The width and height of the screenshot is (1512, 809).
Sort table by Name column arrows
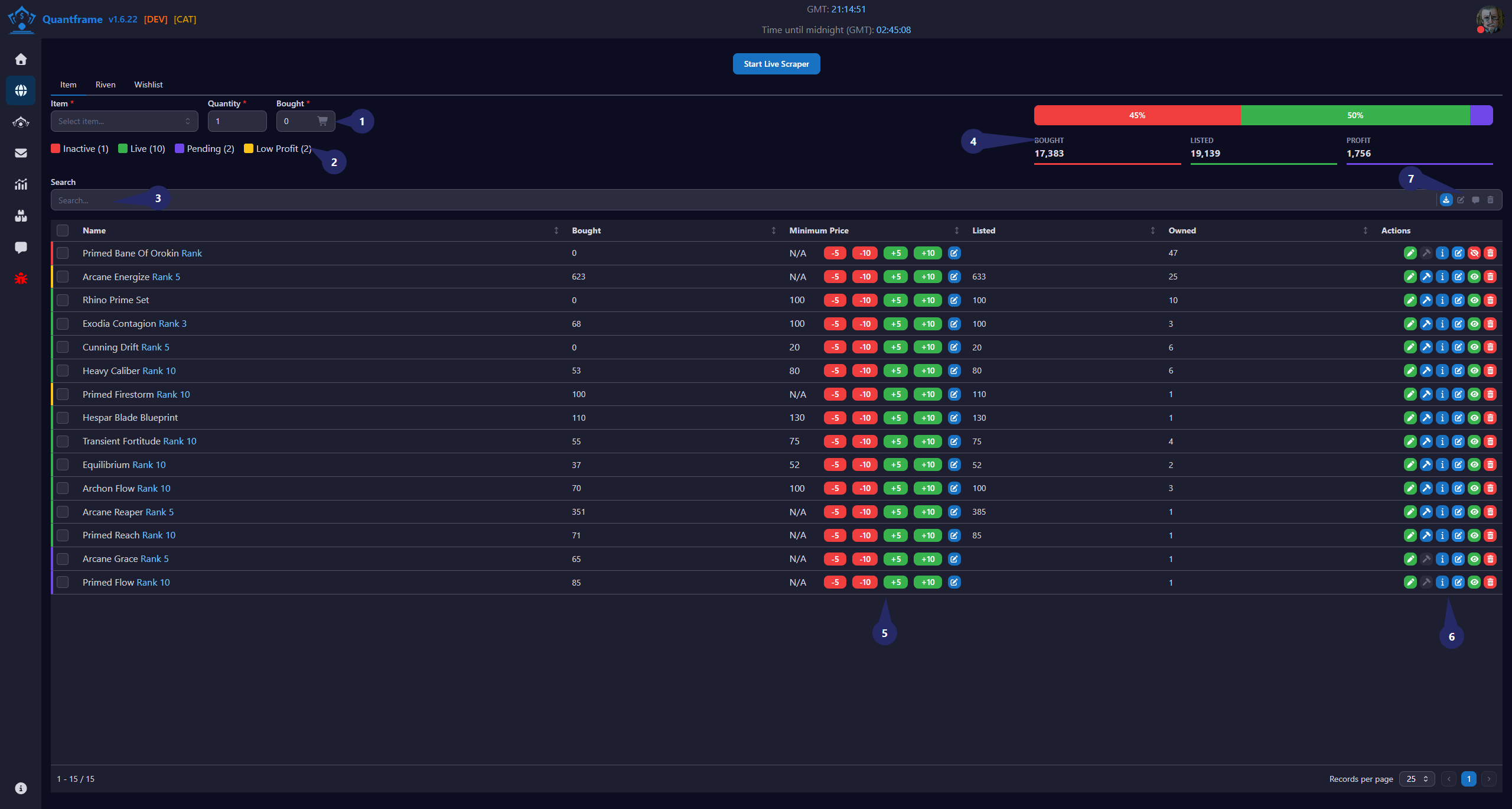click(x=556, y=230)
